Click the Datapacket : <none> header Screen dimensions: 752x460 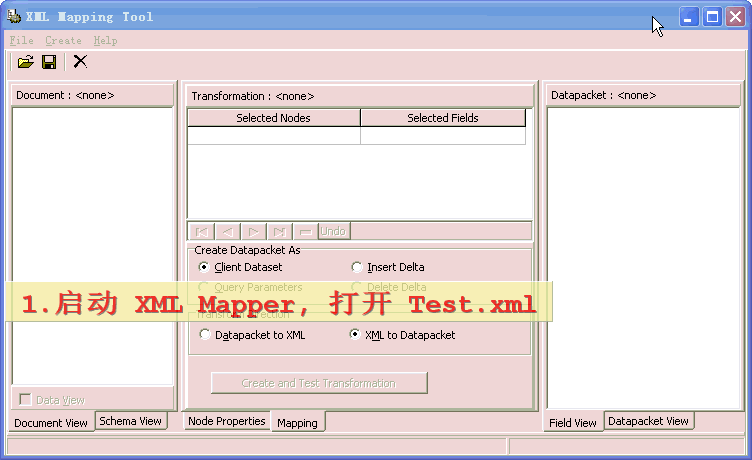click(x=644, y=95)
